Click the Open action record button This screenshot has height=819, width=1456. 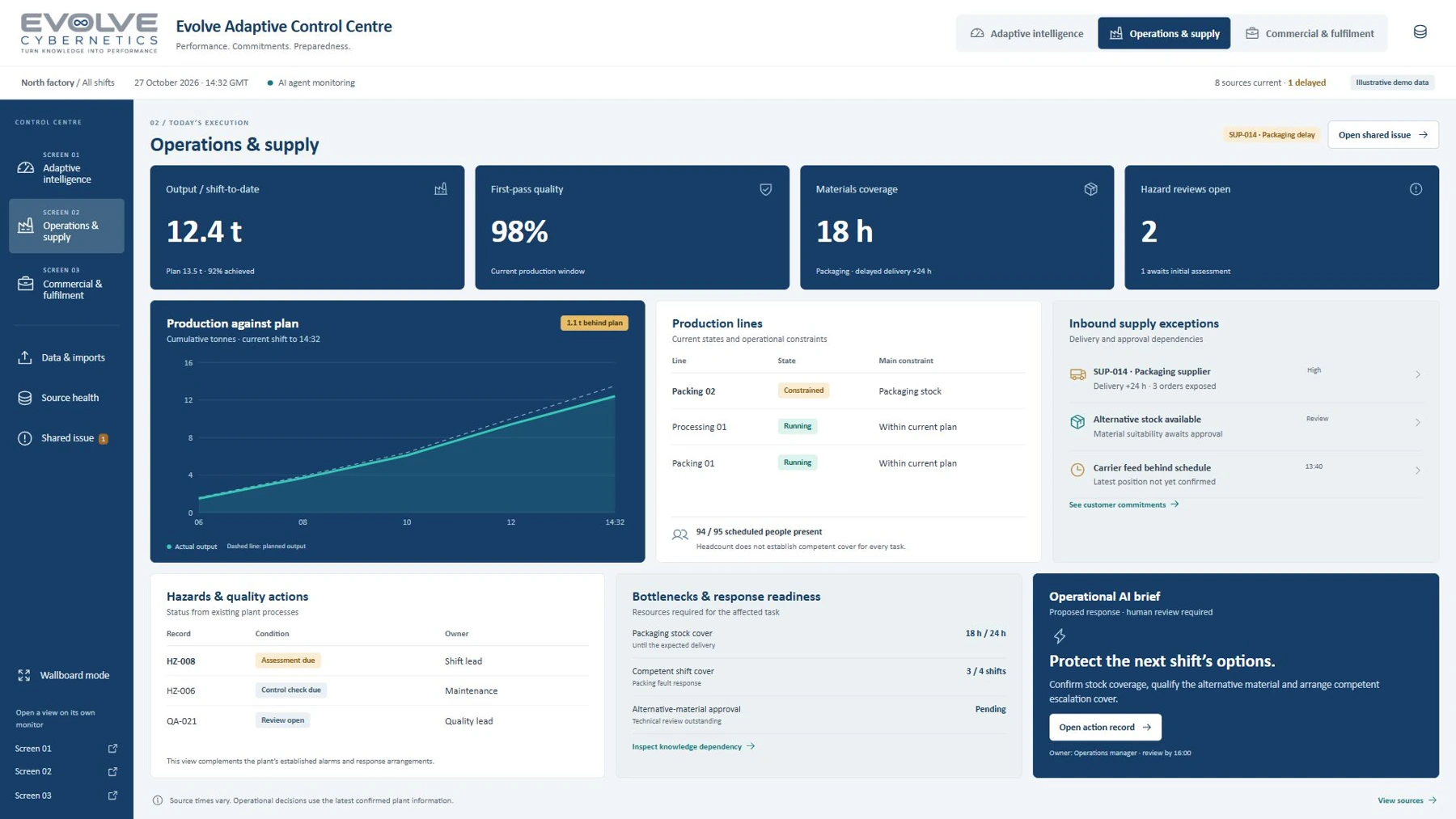[1105, 727]
